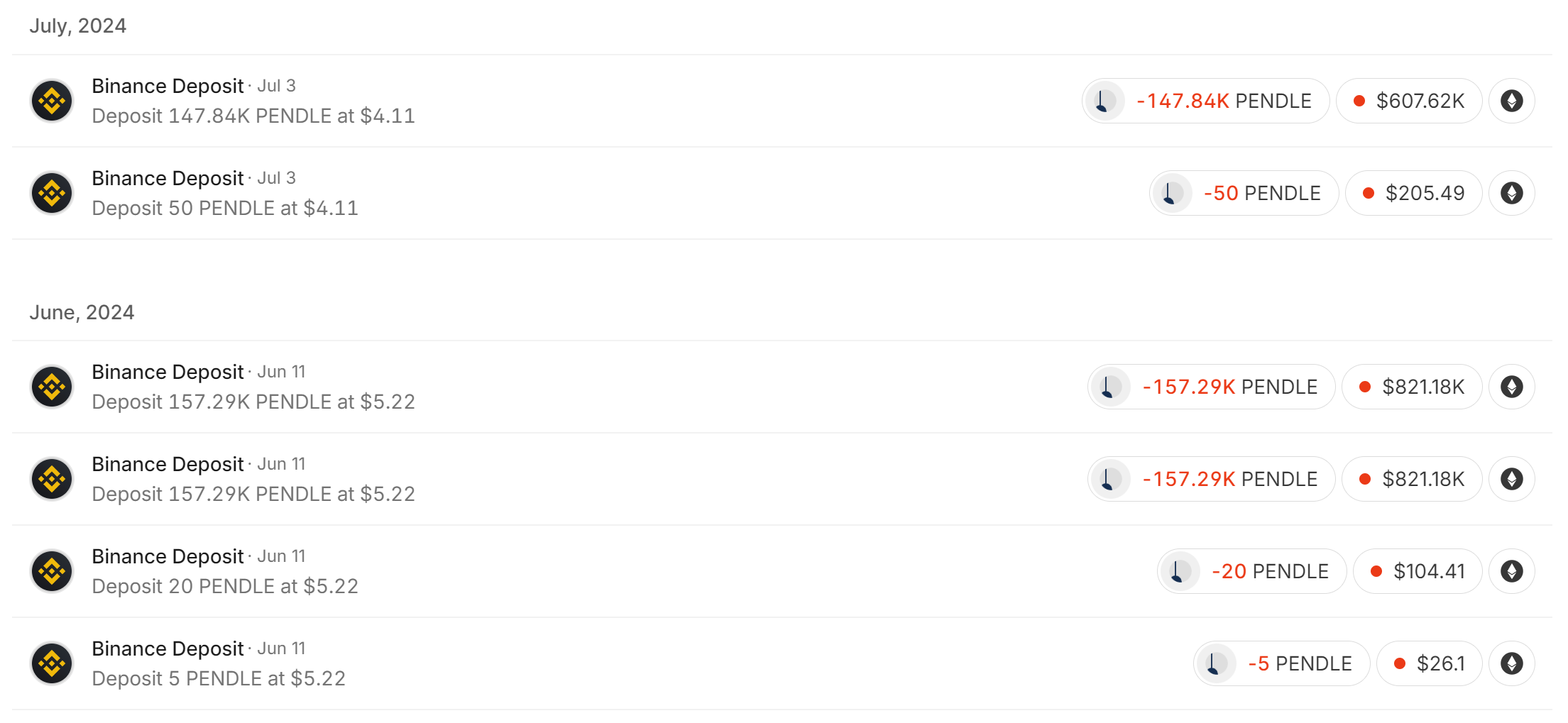Click 'Deposit 50 PENDLE at $4.11' description
Image resolution: width=1568 pixels, height=723 pixels.
(225, 208)
